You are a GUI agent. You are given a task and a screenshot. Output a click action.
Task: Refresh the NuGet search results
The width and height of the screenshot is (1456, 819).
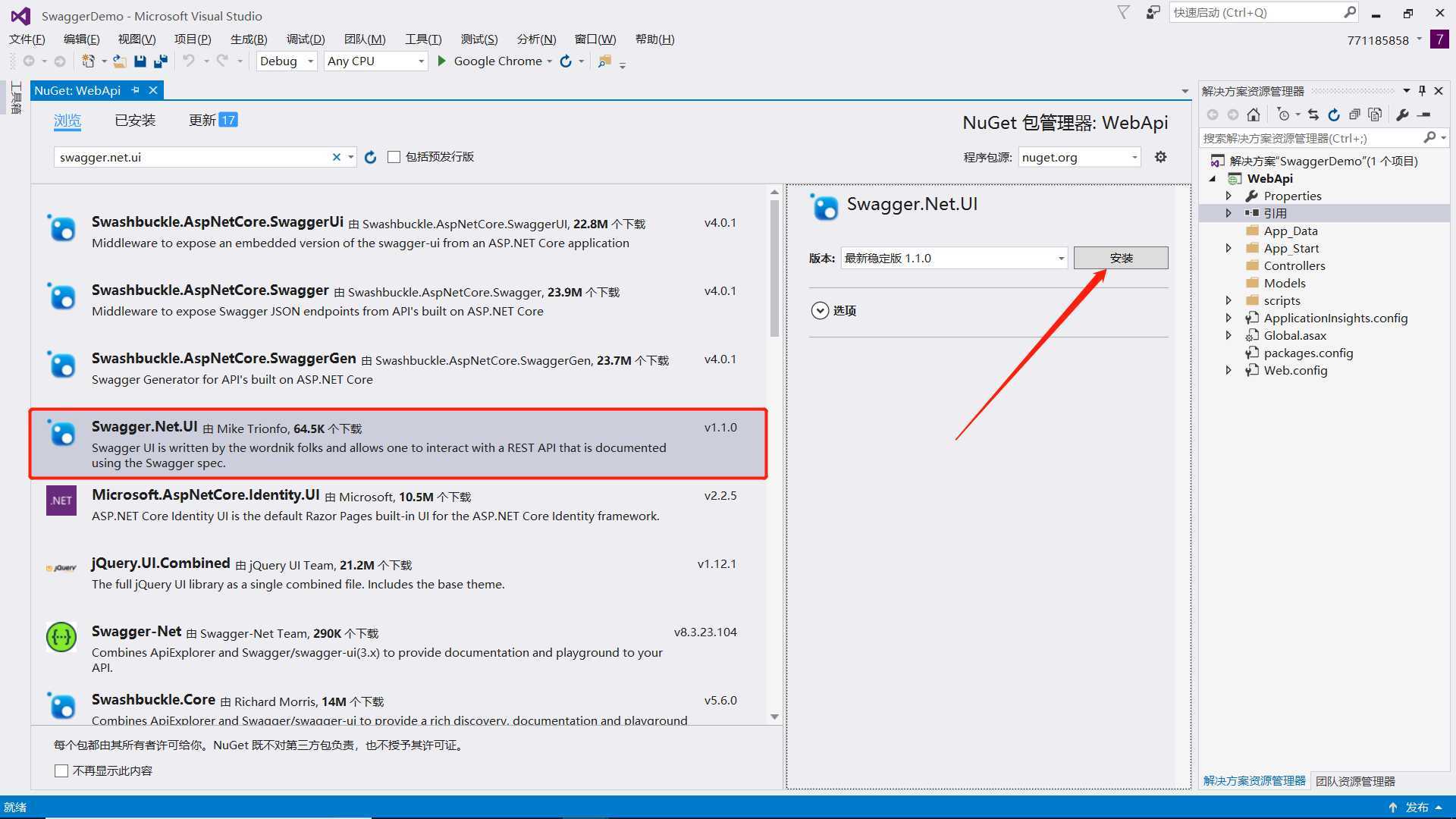point(370,157)
